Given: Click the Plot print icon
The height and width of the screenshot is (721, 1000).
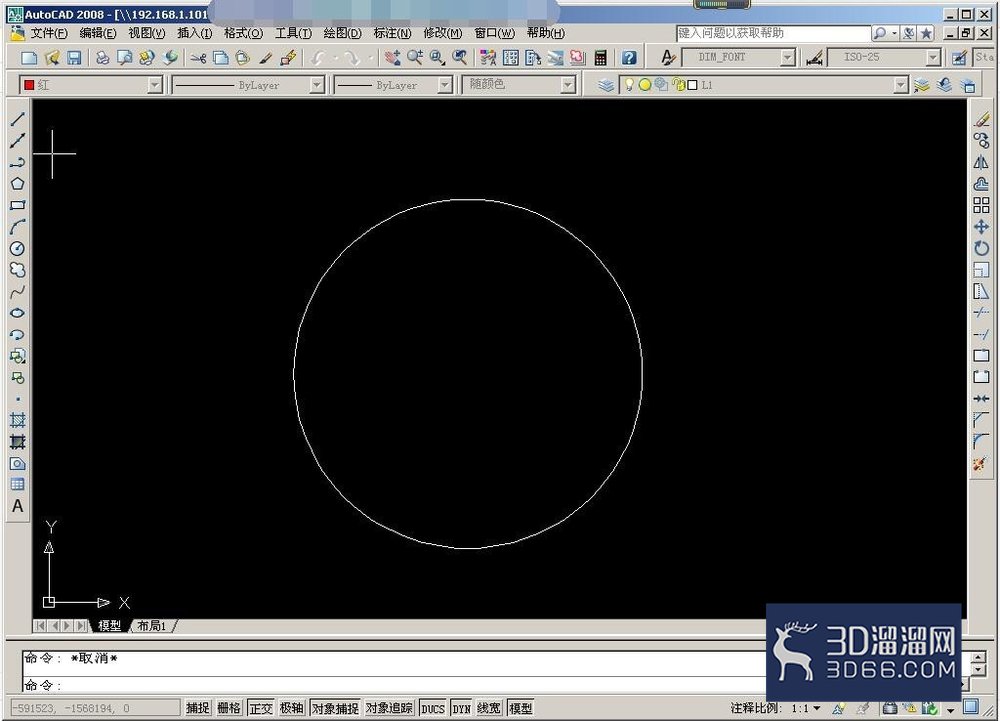Looking at the screenshot, I should (x=102, y=58).
